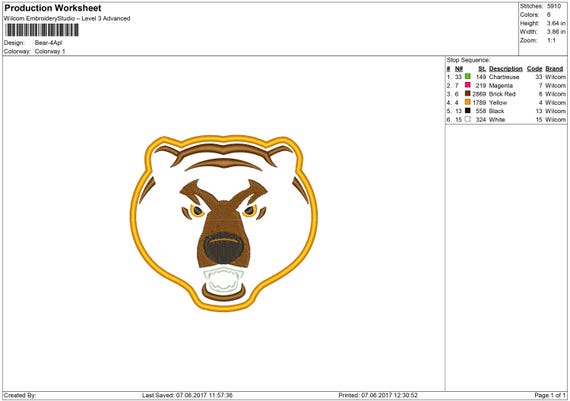Click the 'Description' column header
Screen dimensions: 570x401
[506, 69]
